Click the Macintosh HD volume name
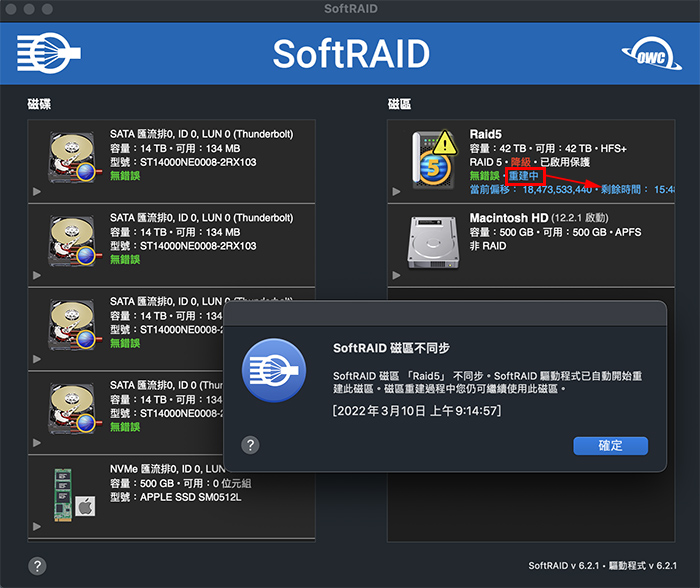 click(508, 218)
